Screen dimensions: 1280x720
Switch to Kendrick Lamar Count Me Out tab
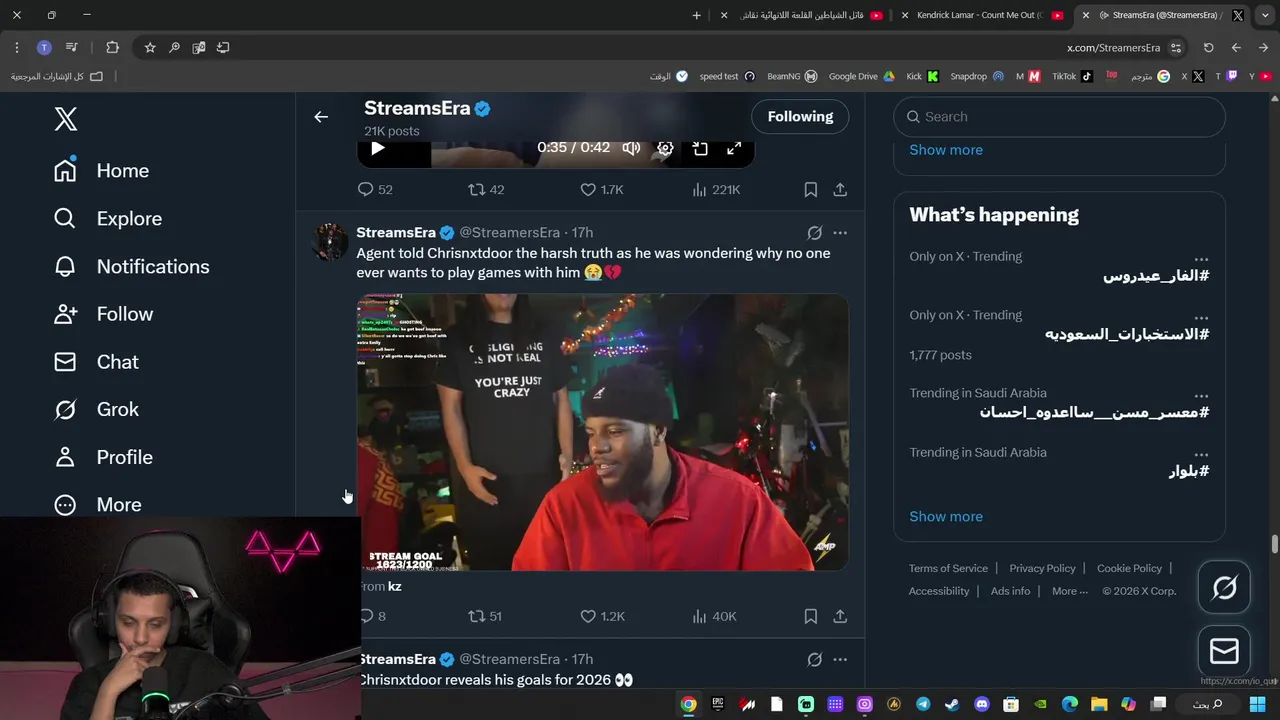coord(980,15)
